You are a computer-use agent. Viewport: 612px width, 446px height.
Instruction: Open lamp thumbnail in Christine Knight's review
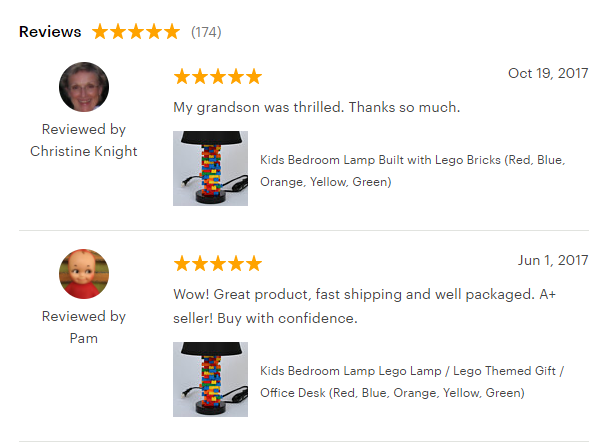(210, 168)
